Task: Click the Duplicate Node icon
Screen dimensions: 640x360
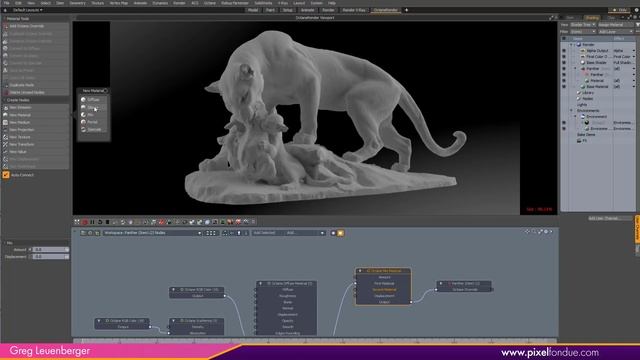Action: (x=5, y=85)
